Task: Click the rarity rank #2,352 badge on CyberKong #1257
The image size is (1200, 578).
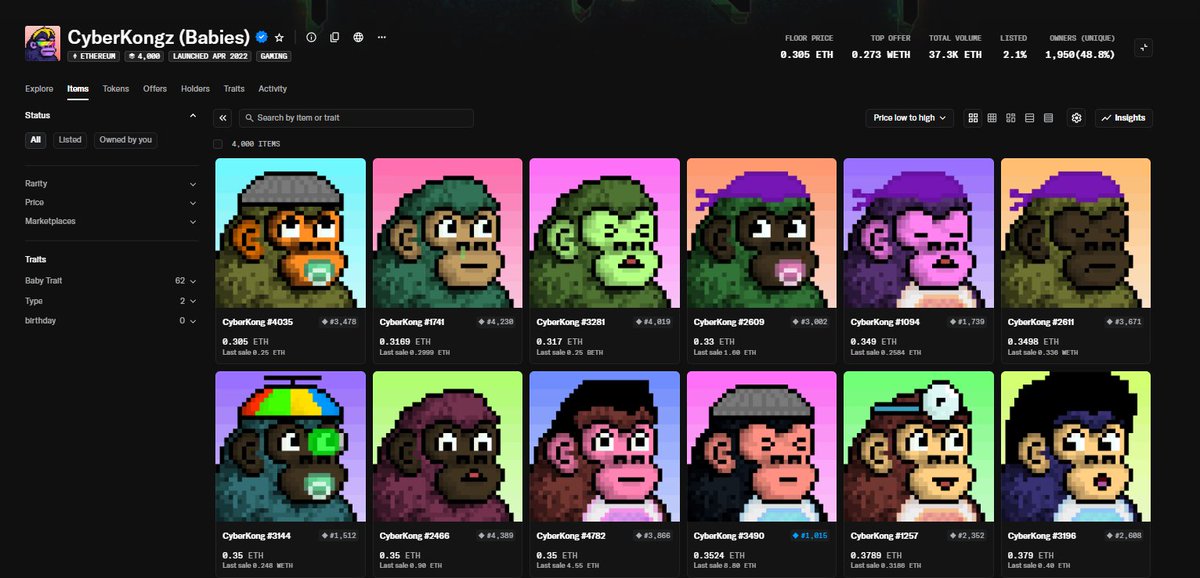Action: pyautogui.click(x=968, y=536)
